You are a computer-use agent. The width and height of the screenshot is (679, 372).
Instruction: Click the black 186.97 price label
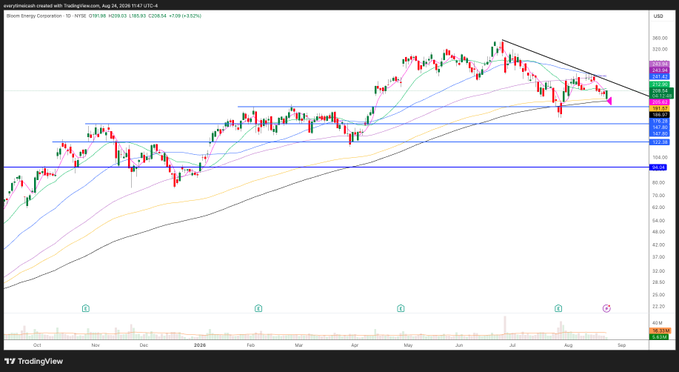pyautogui.click(x=660, y=115)
